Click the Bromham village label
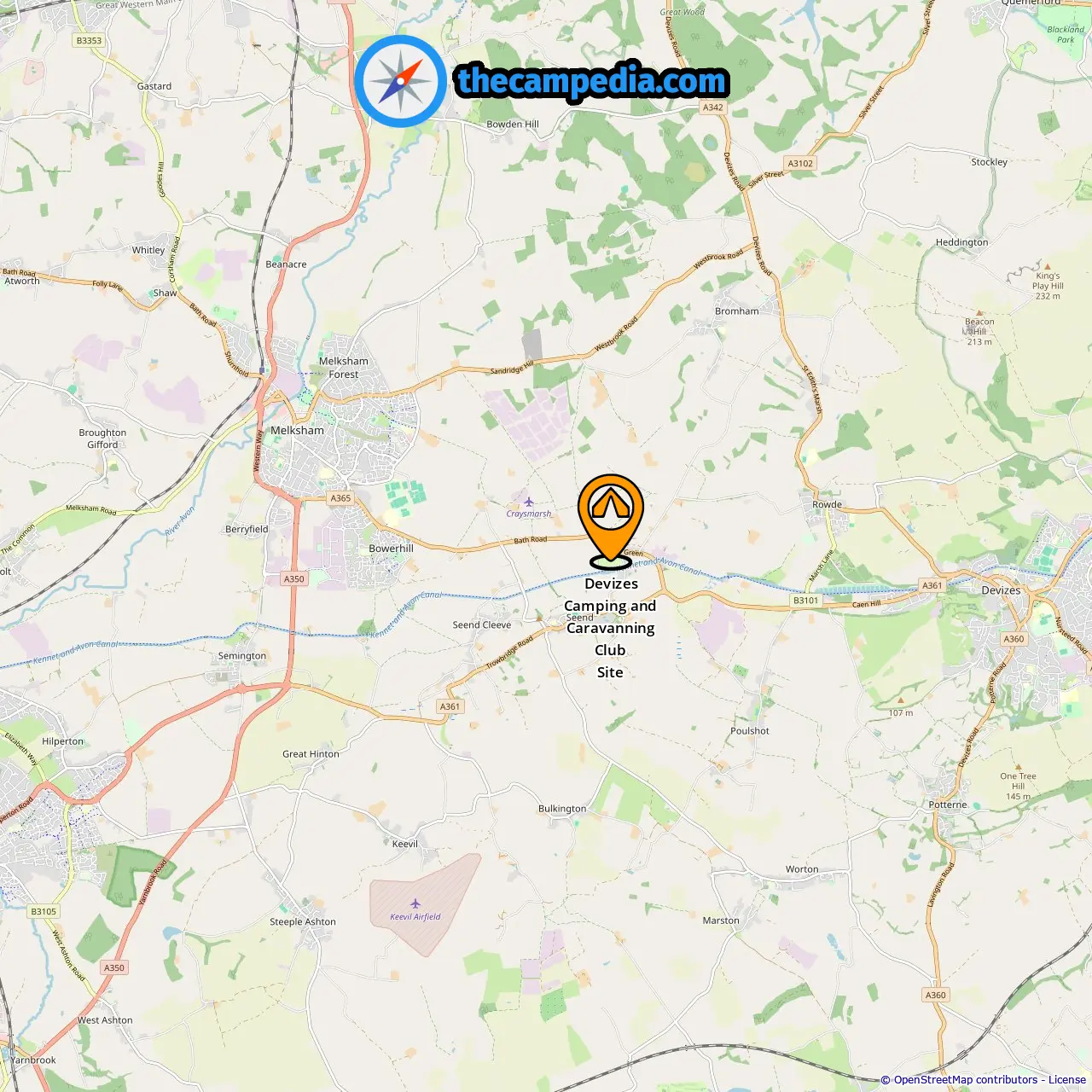 (737, 311)
